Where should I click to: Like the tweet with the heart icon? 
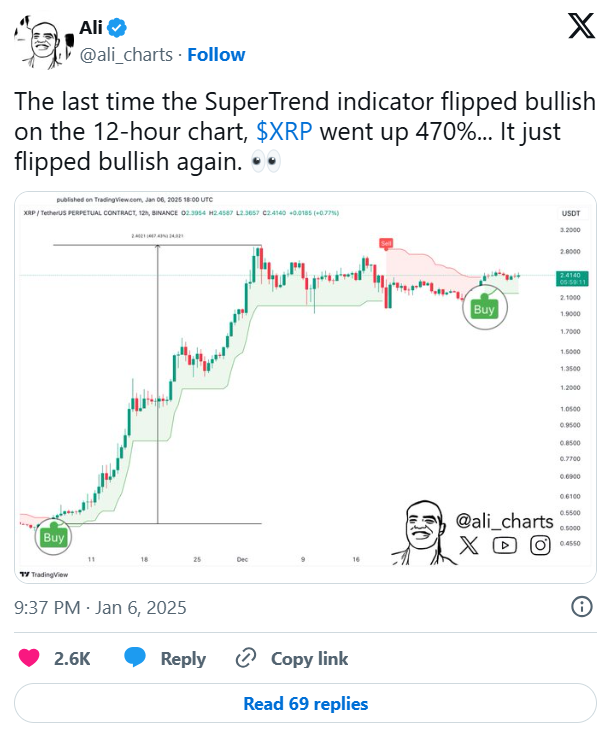30,657
